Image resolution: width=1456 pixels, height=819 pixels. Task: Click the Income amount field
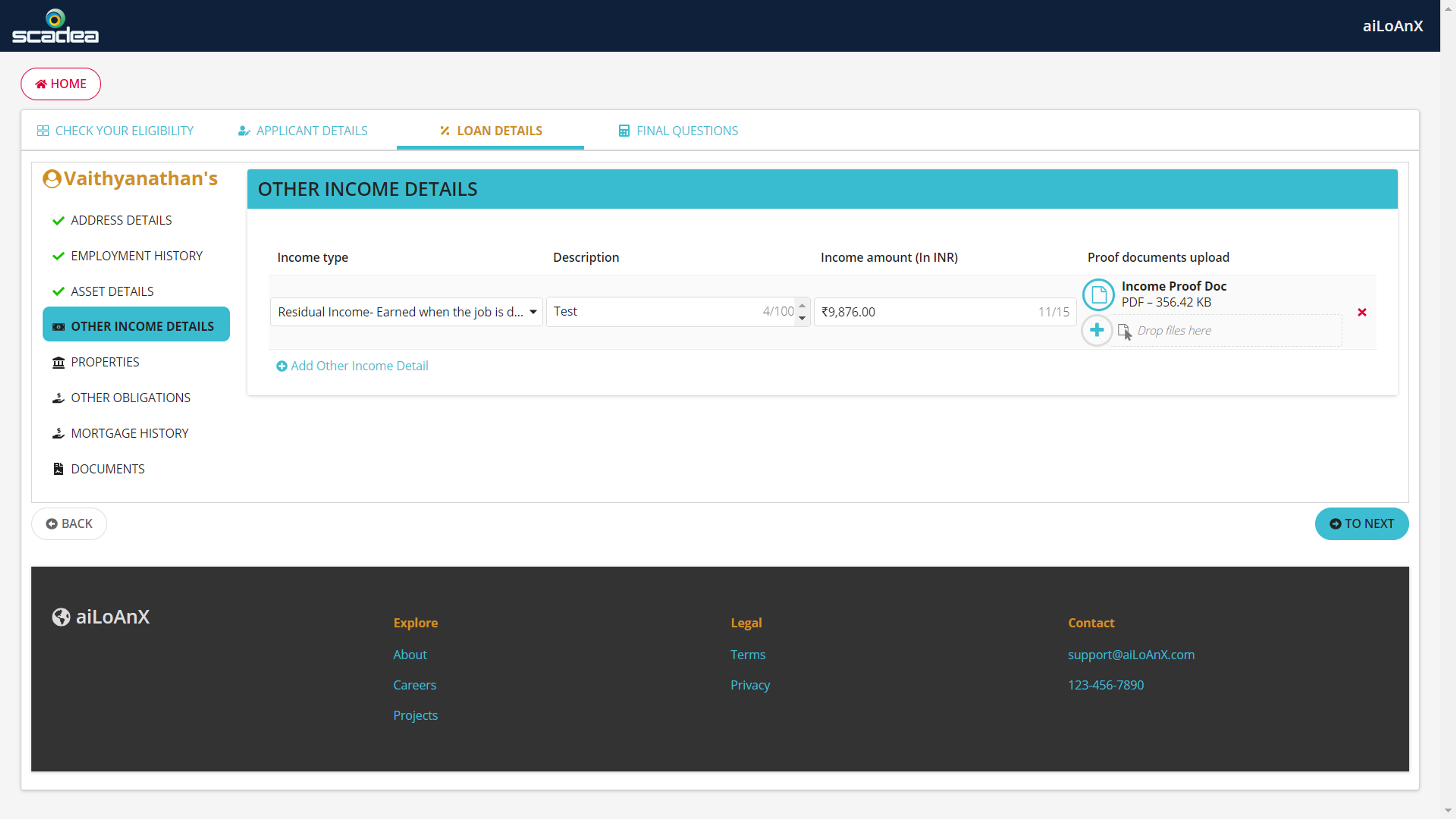point(945,312)
